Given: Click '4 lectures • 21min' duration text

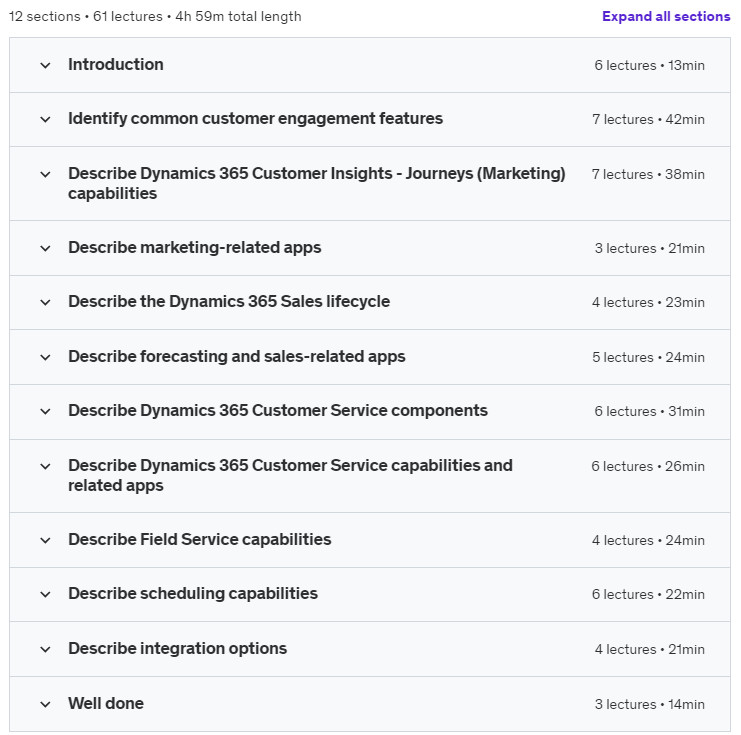Looking at the screenshot, I should (x=649, y=649).
